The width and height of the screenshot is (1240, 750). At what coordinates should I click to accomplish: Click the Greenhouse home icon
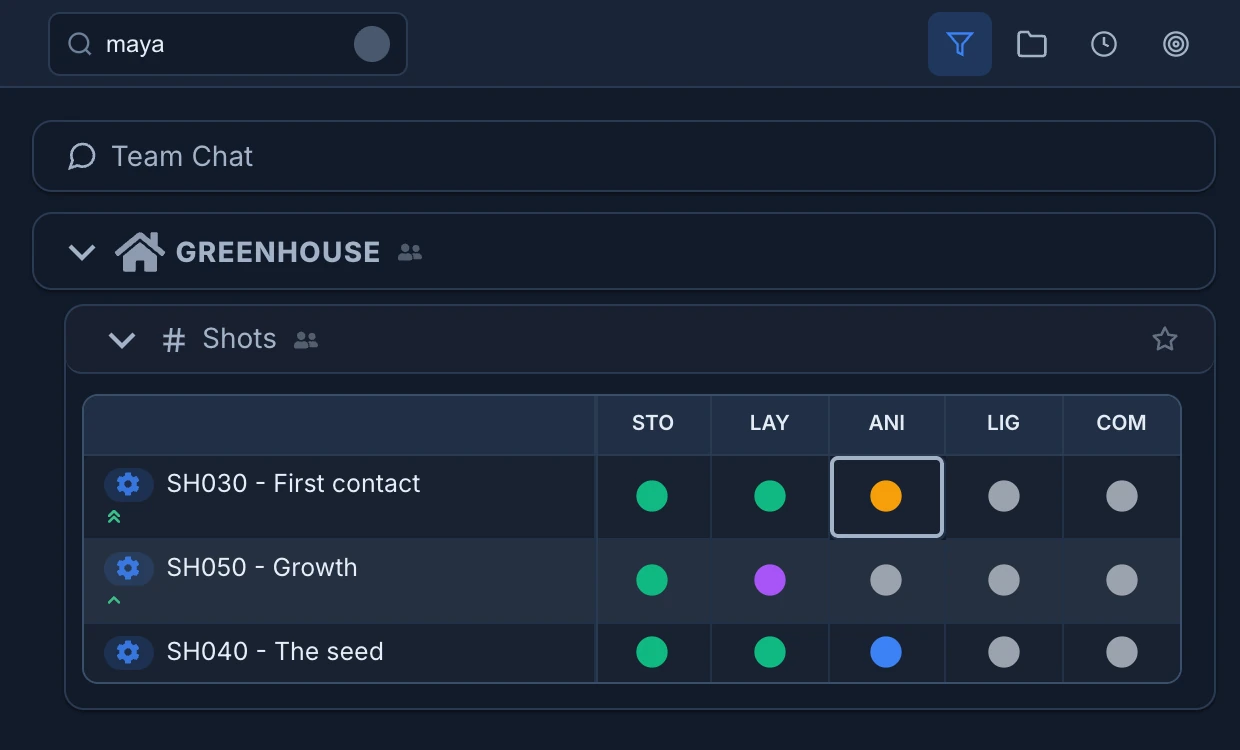(140, 252)
